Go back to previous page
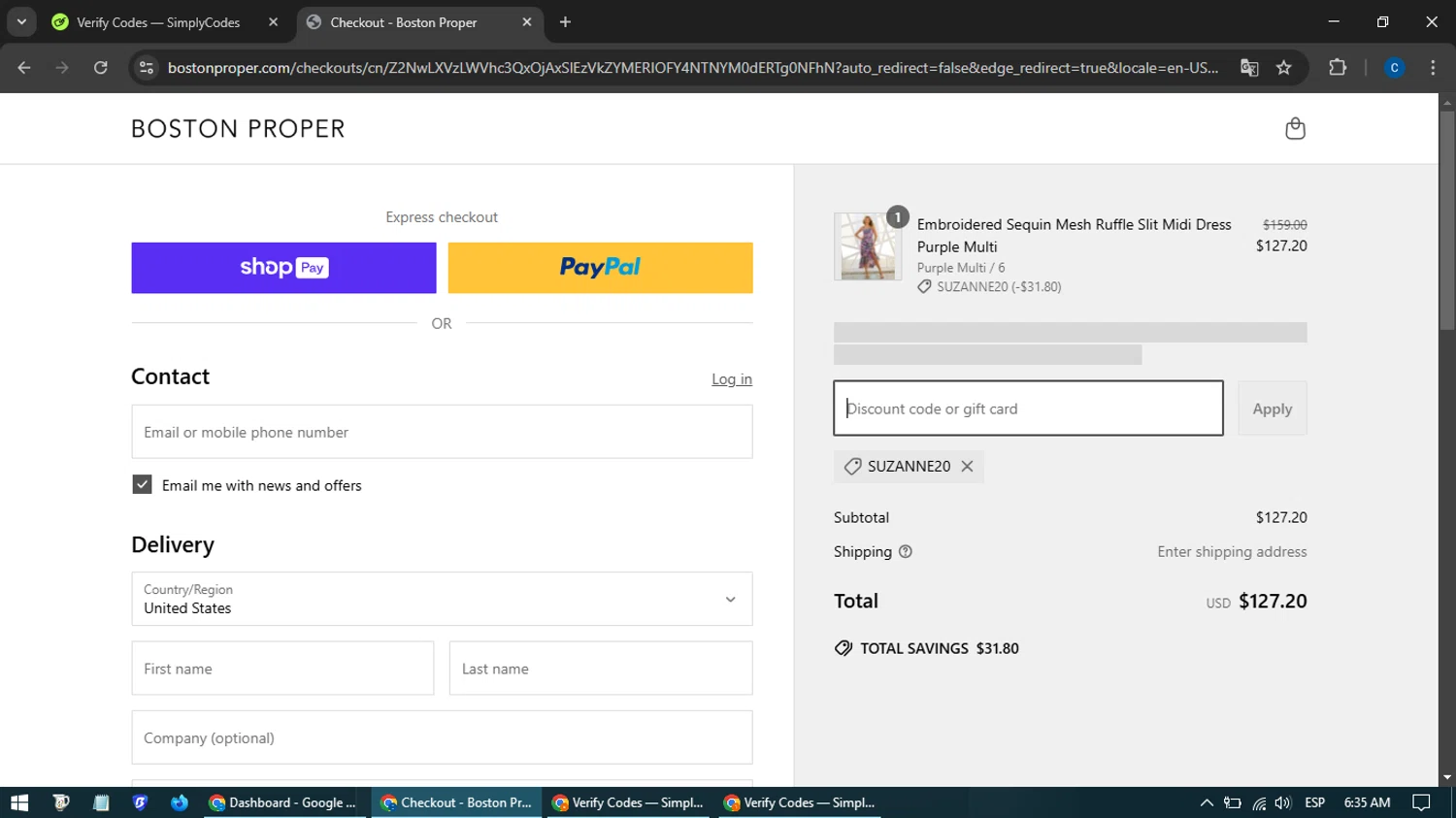1456x818 pixels. pos(24,68)
